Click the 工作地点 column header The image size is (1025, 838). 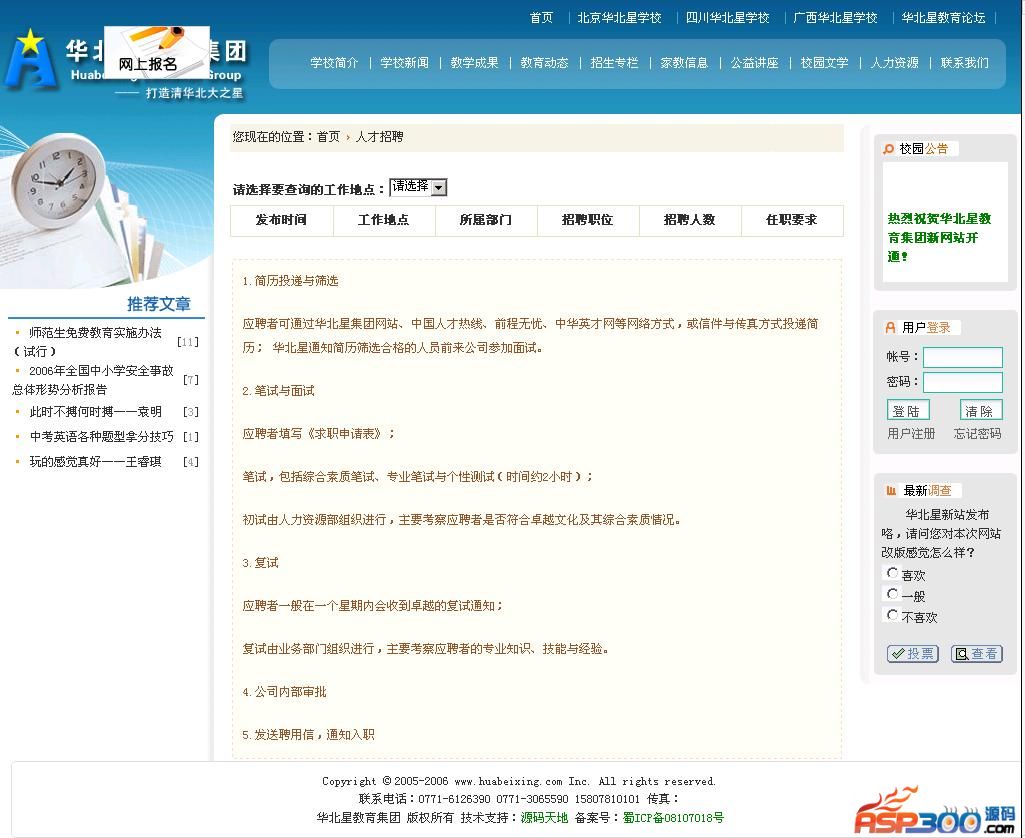[383, 220]
